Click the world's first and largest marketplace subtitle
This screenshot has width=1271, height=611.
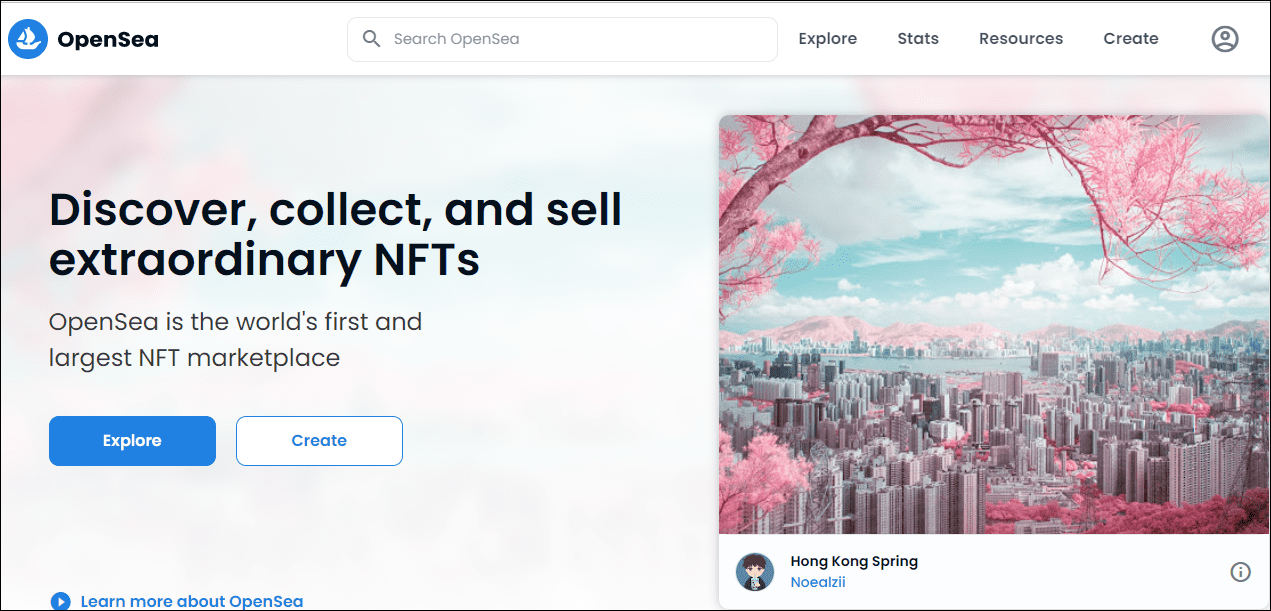tap(236, 340)
